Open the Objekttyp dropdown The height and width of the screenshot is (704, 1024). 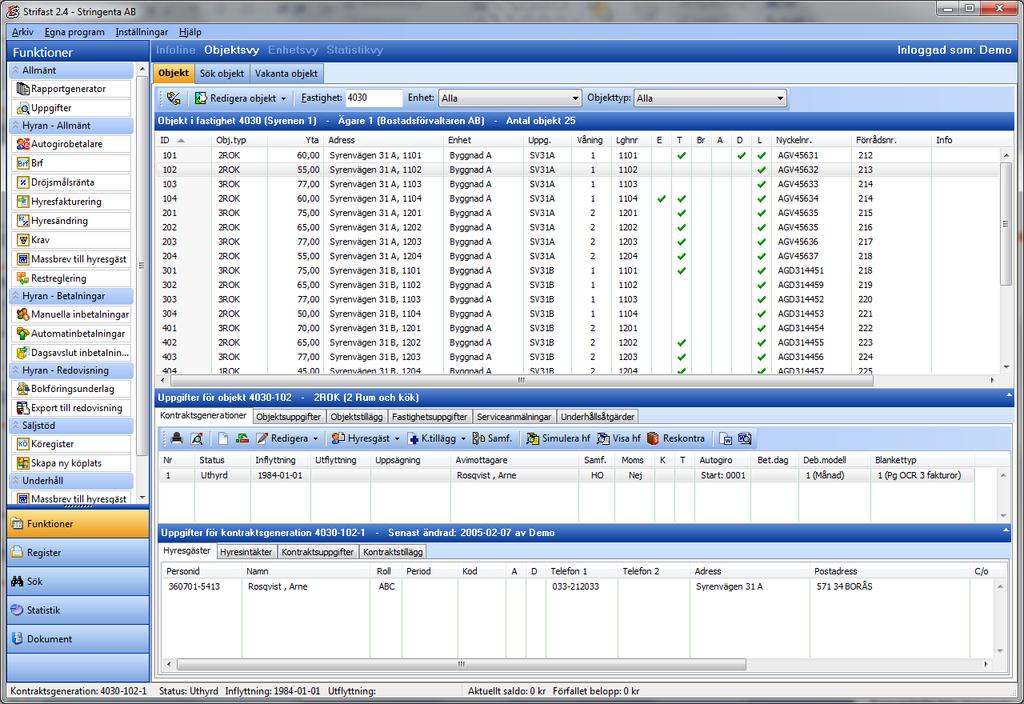pos(710,98)
